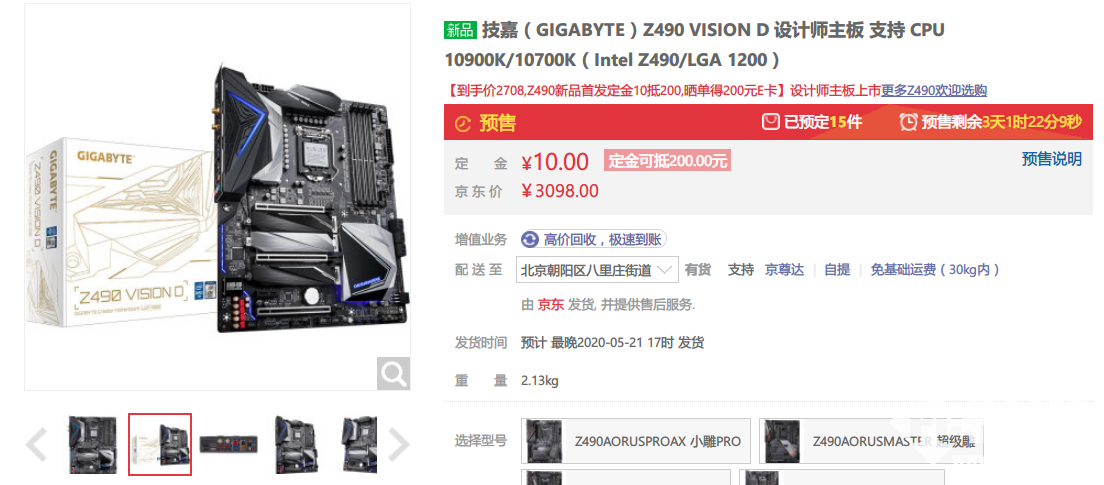This screenshot has width=1104, height=485.
Task: Click the magnifier zoom icon on product image
Action: pos(393,373)
